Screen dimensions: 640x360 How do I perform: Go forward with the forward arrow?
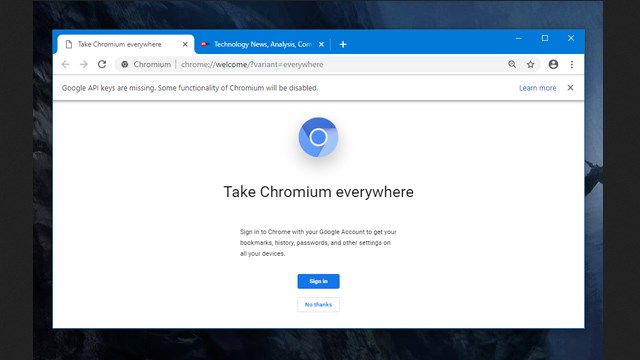(x=84, y=64)
